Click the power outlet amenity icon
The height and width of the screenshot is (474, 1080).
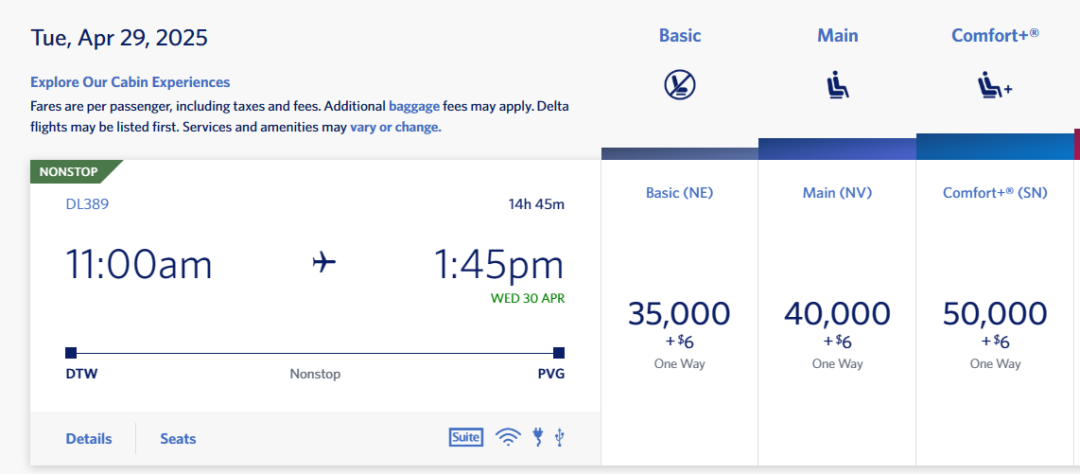coord(539,437)
